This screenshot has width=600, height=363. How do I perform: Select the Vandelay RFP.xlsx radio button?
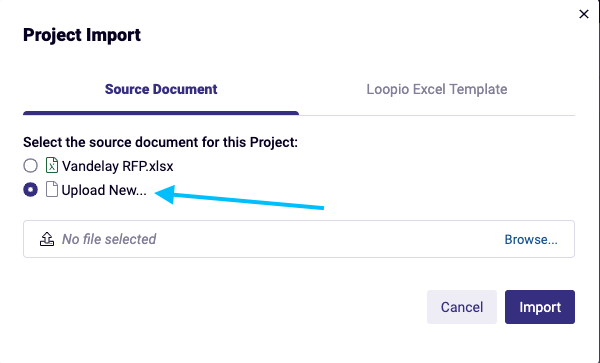pyautogui.click(x=30, y=166)
